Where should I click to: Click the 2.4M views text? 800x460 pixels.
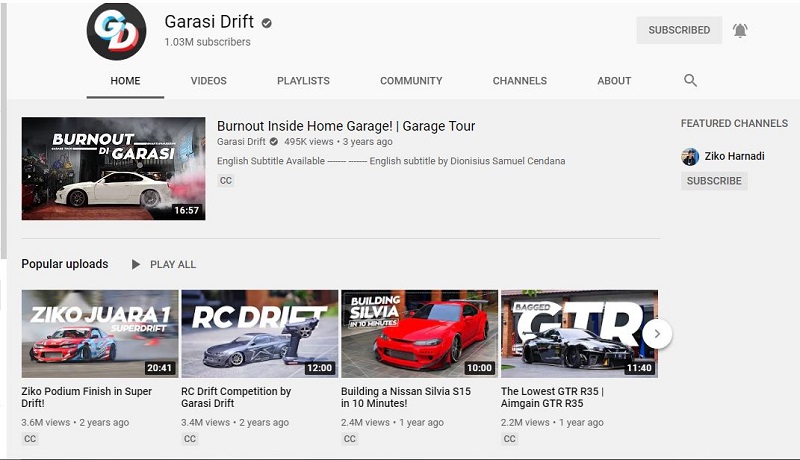365,422
